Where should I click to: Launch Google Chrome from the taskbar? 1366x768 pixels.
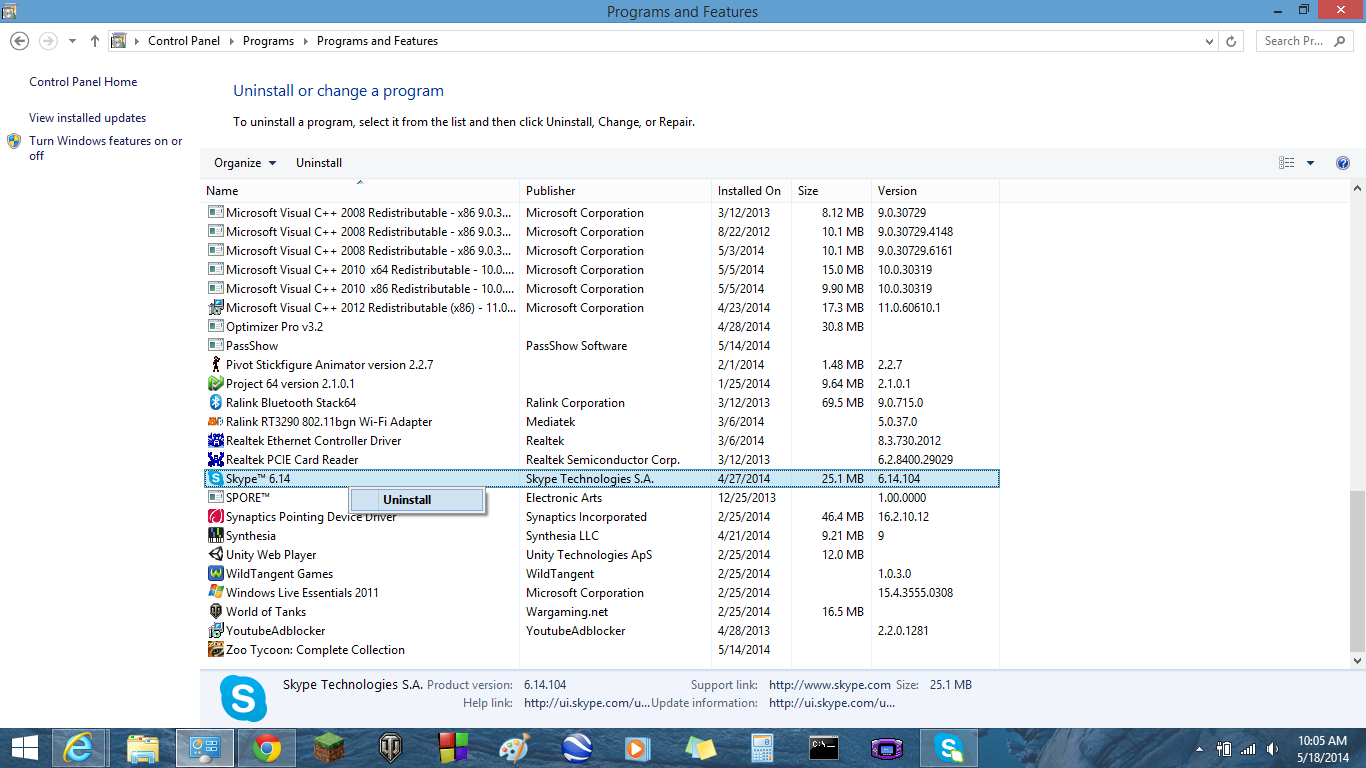(x=266, y=748)
